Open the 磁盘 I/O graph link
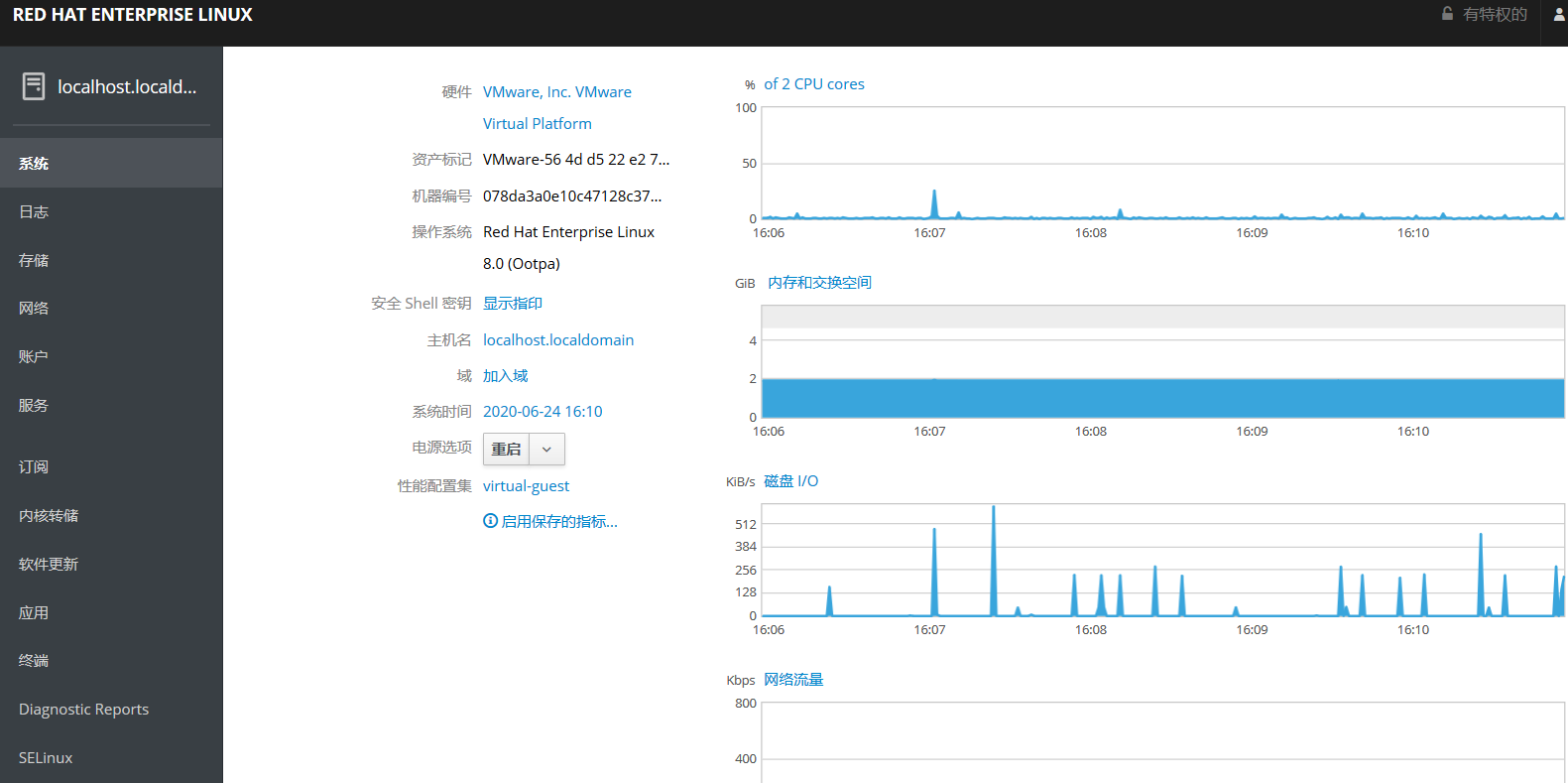The image size is (1568, 783). (791, 480)
